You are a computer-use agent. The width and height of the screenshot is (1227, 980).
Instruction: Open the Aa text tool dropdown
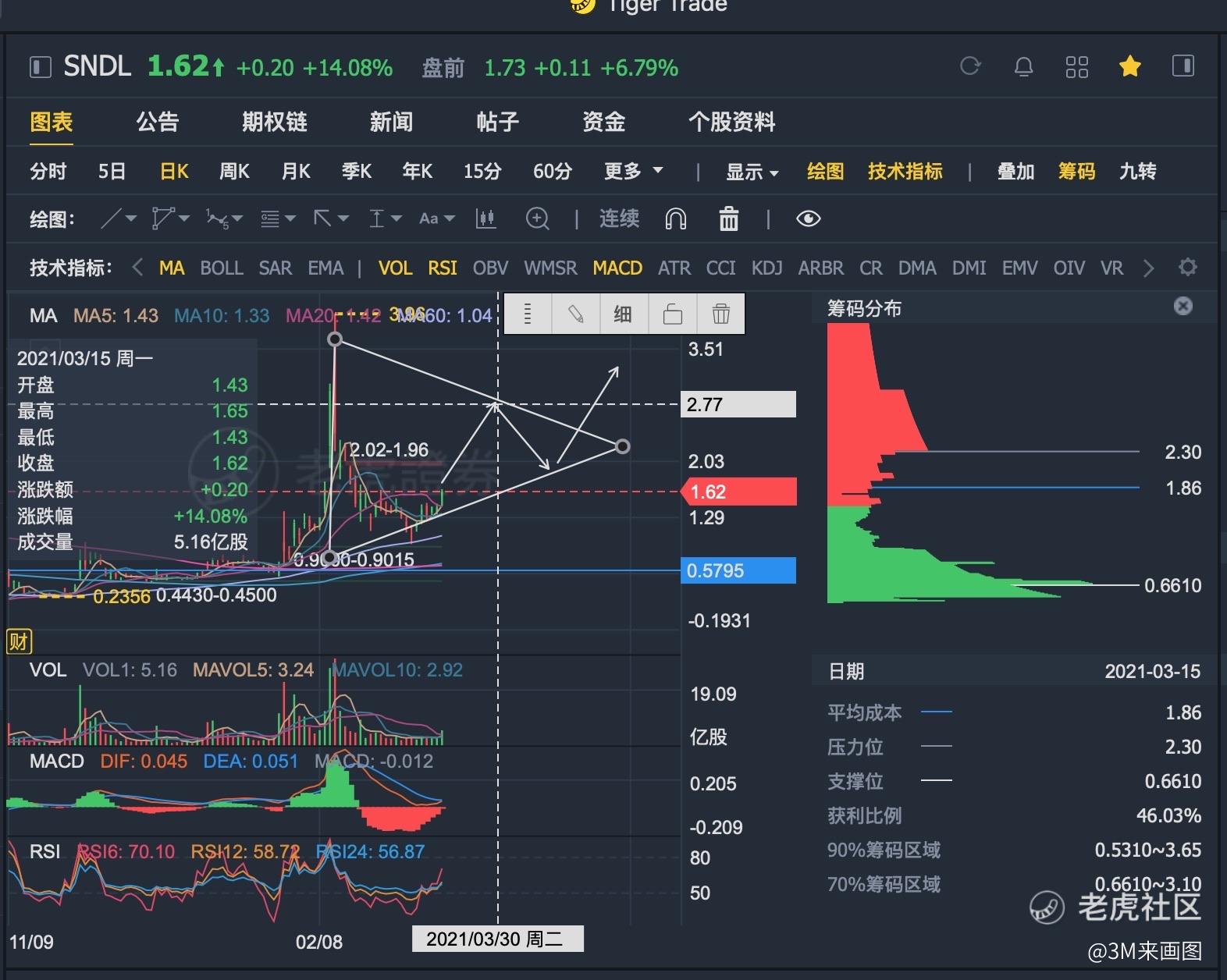click(x=436, y=218)
